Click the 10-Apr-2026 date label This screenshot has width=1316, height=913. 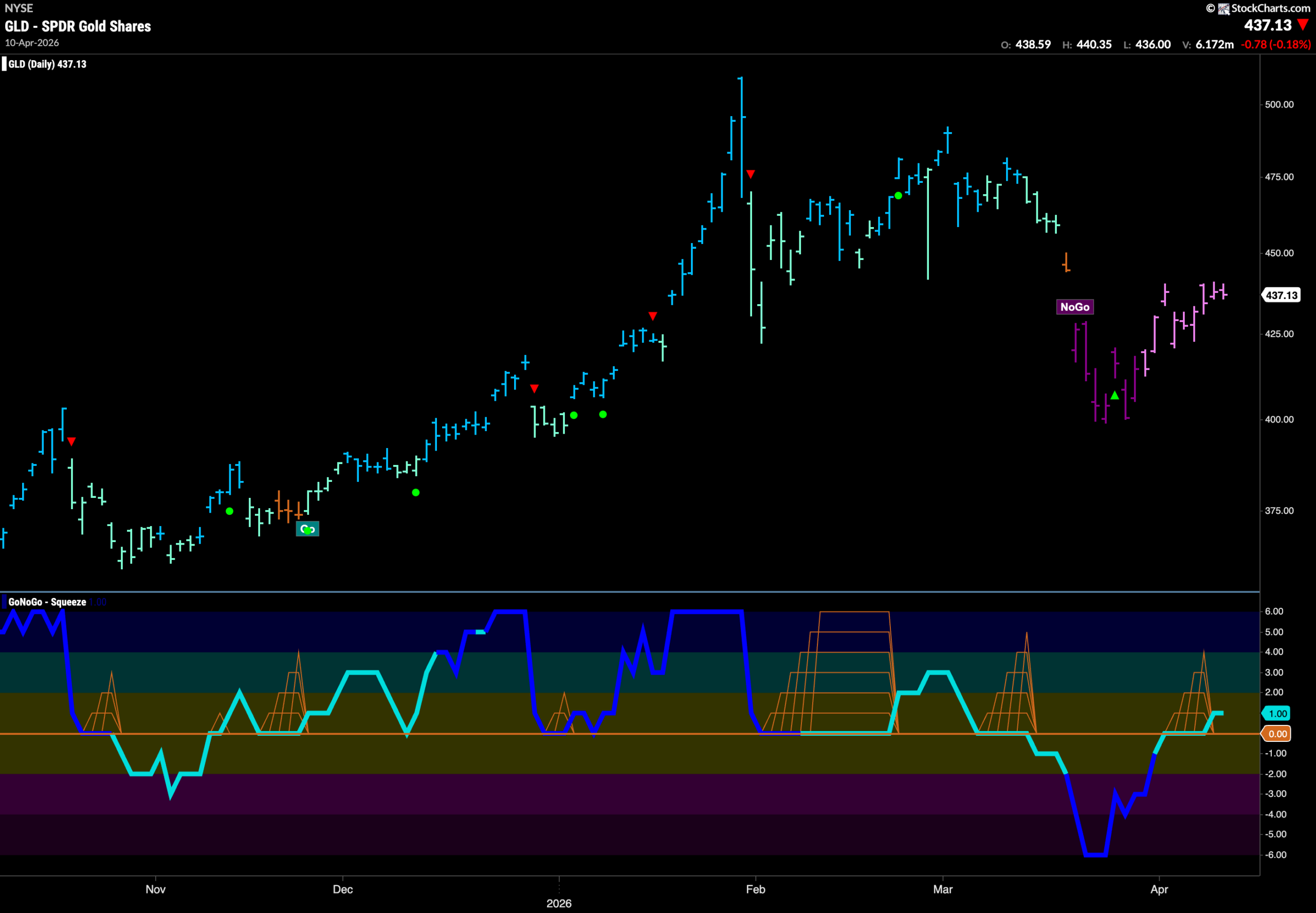(32, 43)
